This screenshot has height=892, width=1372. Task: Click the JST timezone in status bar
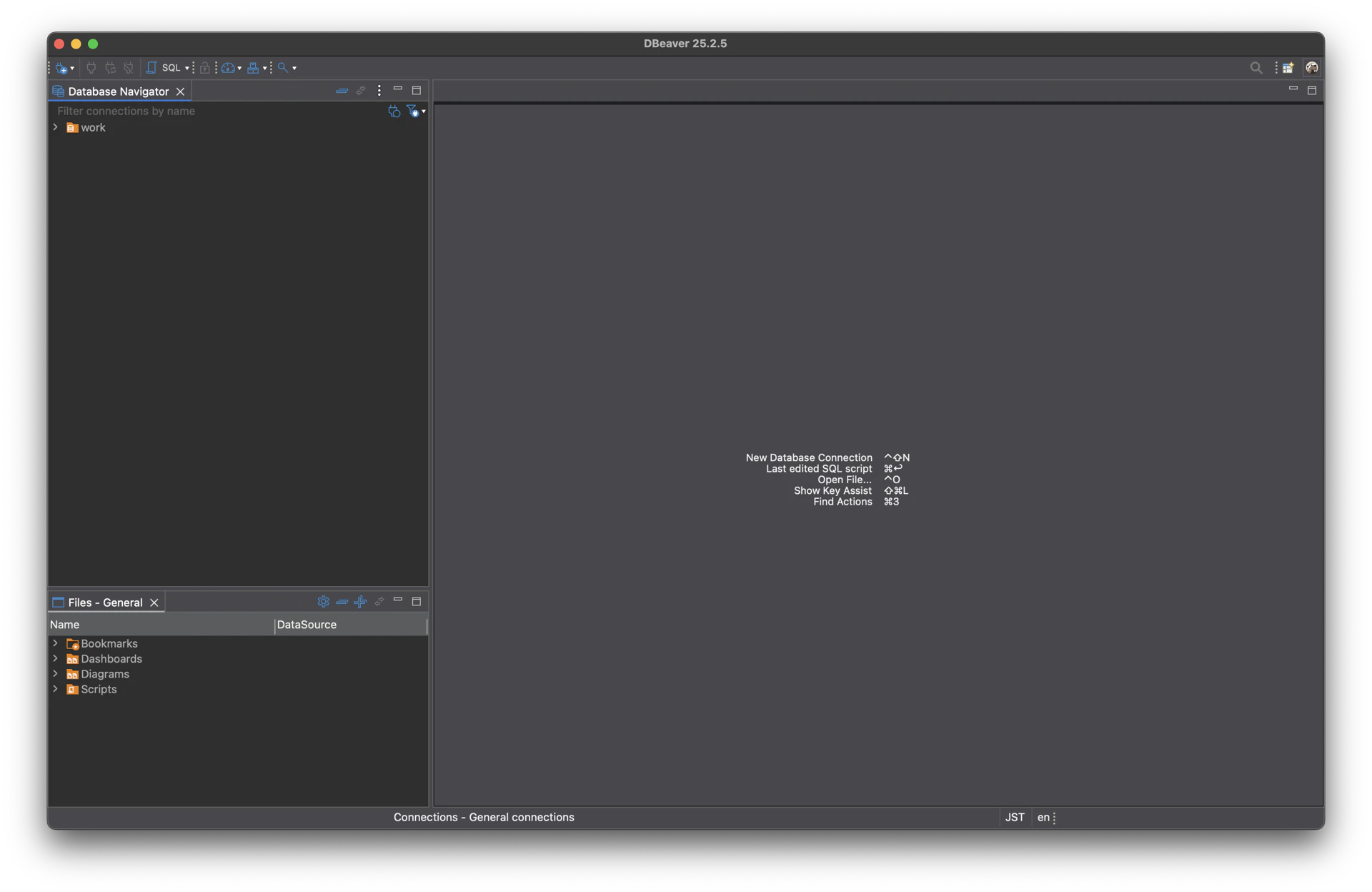point(1015,818)
